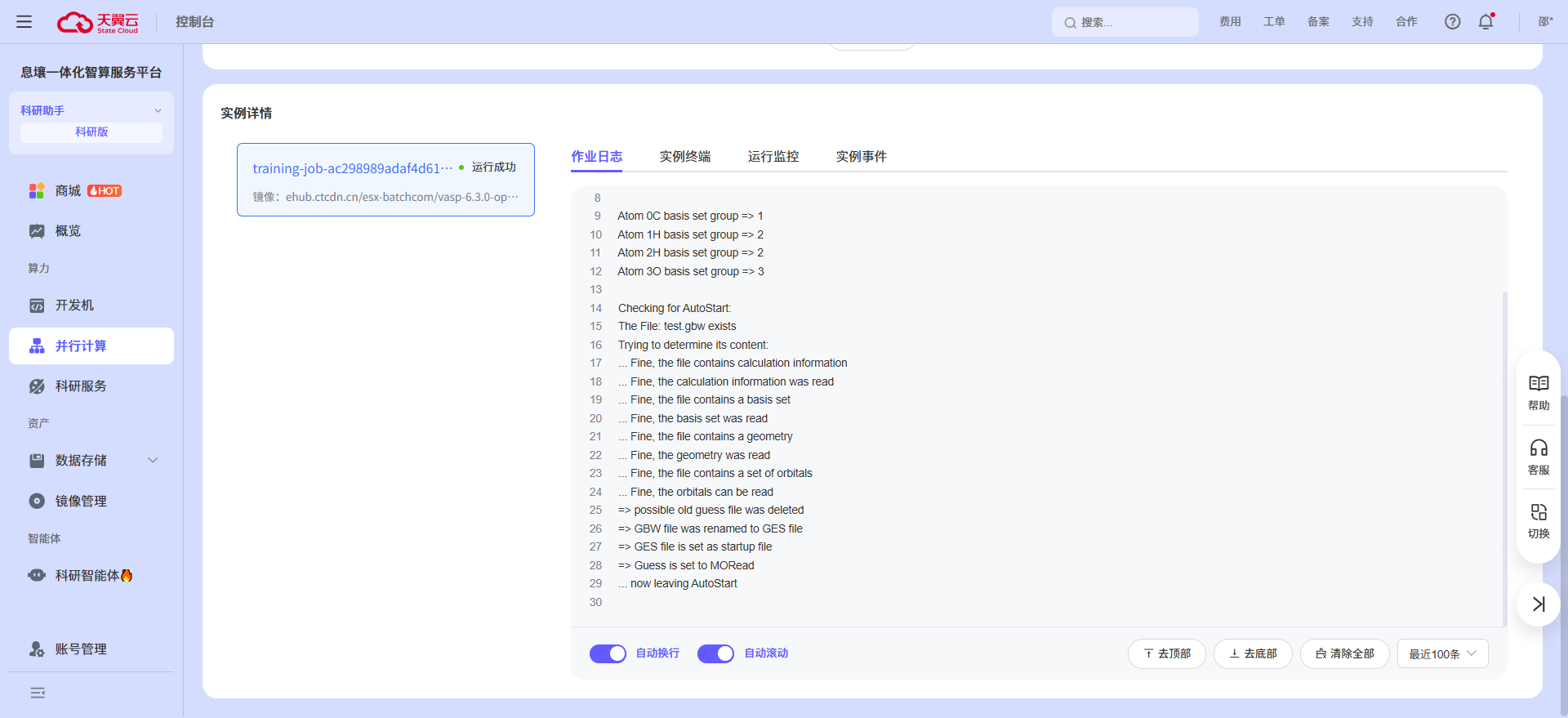Focus the top 搜索 search field

click(1125, 23)
